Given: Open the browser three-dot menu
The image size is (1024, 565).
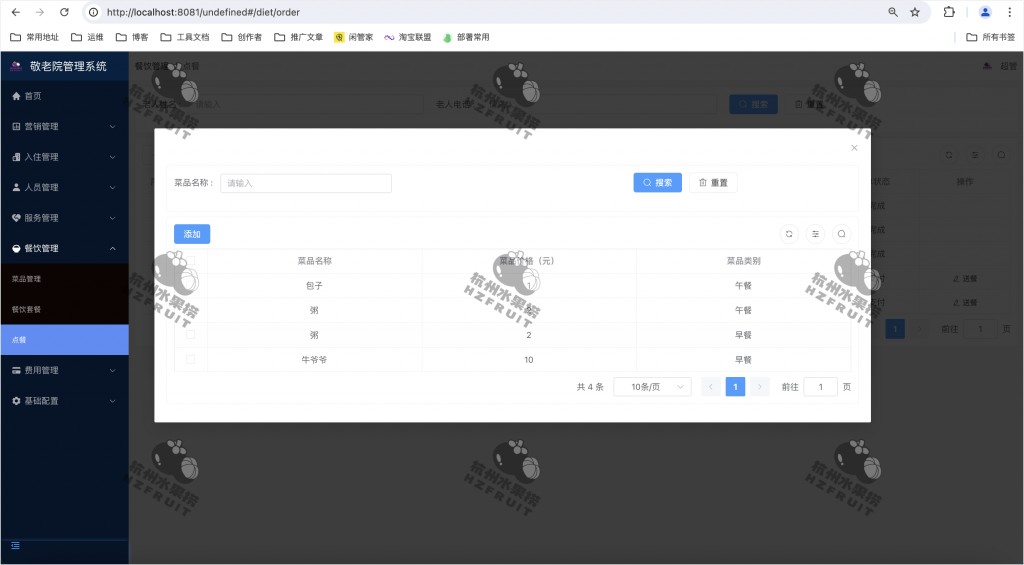Looking at the screenshot, I should coord(1009,12).
